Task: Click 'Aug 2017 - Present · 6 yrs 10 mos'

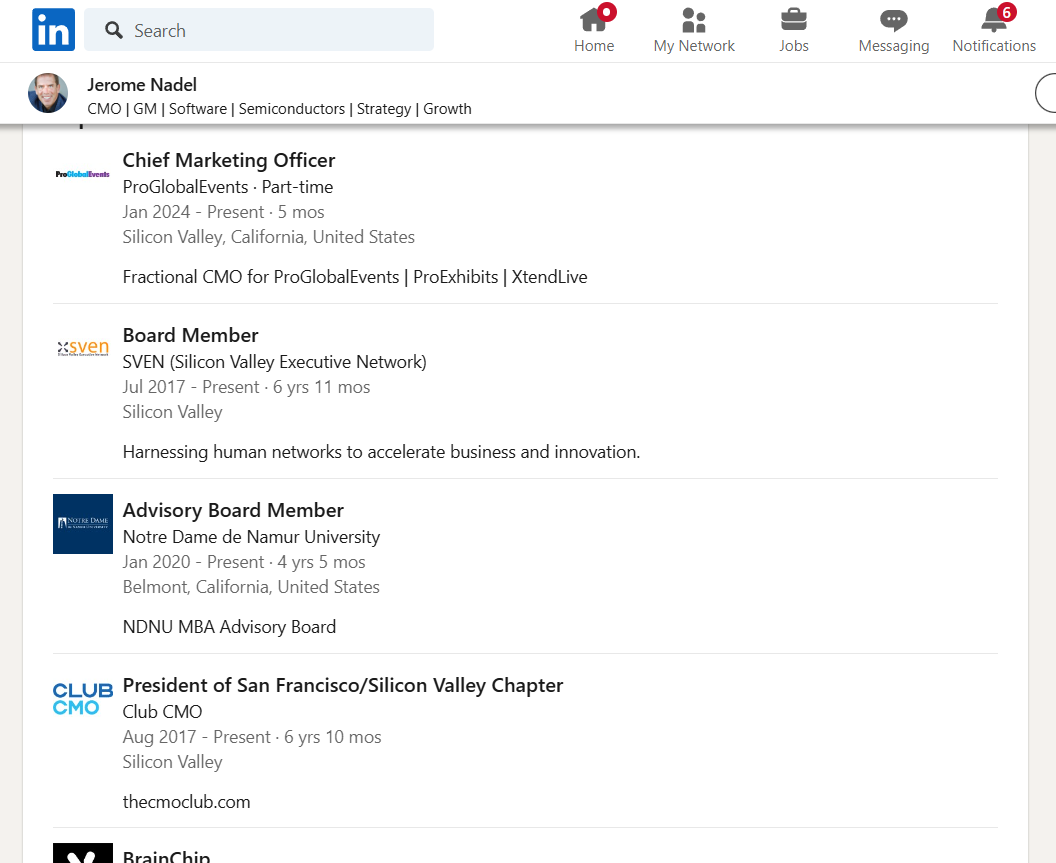Action: click(x=252, y=737)
